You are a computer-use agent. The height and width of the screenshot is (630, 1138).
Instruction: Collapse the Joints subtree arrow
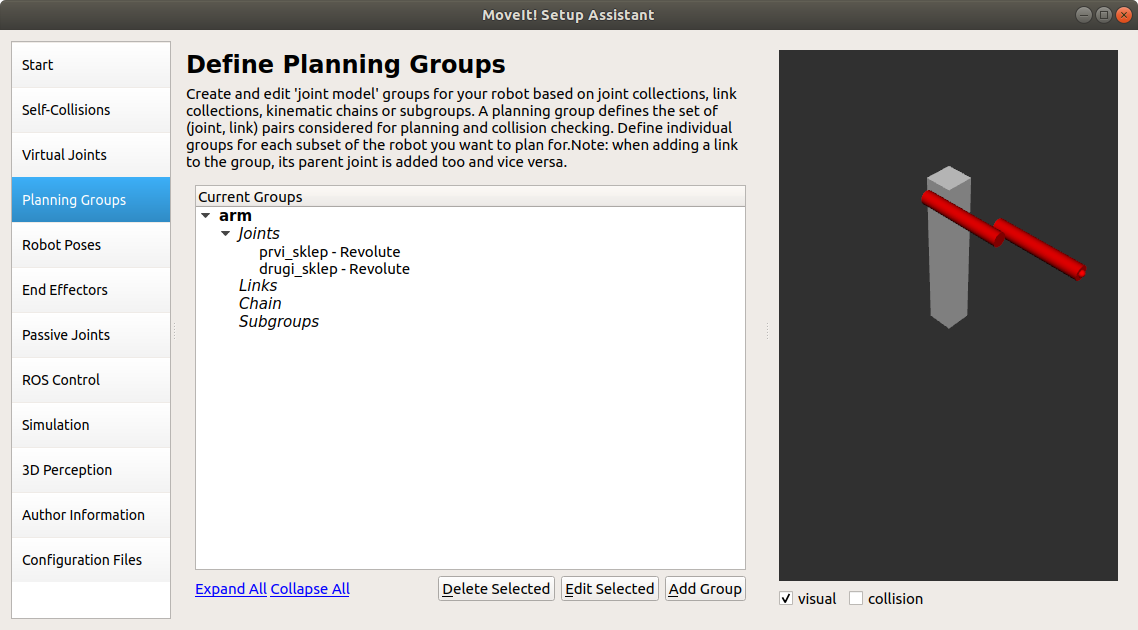[226, 234]
